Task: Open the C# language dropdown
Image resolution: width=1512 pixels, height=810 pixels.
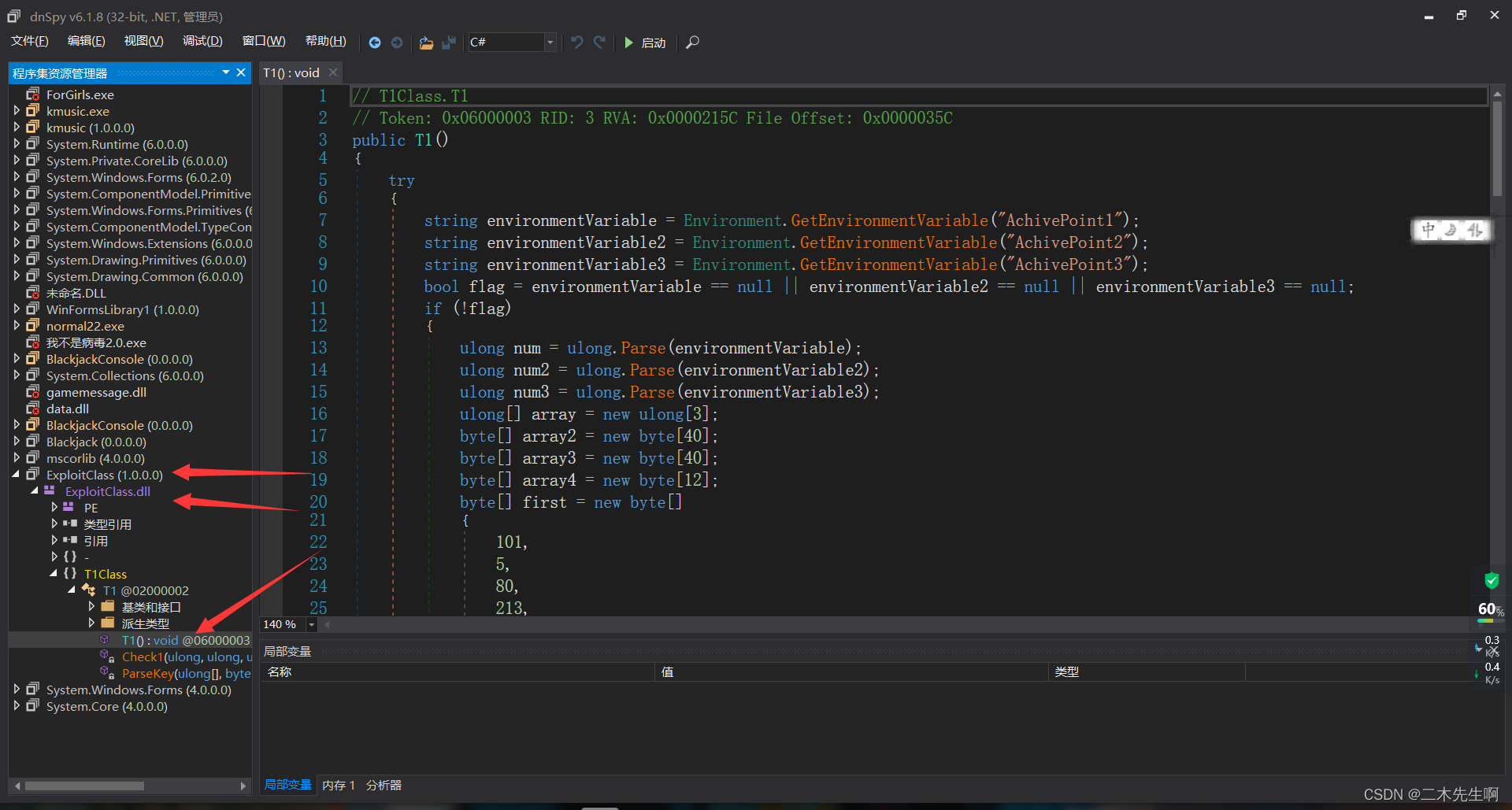Action: (x=550, y=43)
